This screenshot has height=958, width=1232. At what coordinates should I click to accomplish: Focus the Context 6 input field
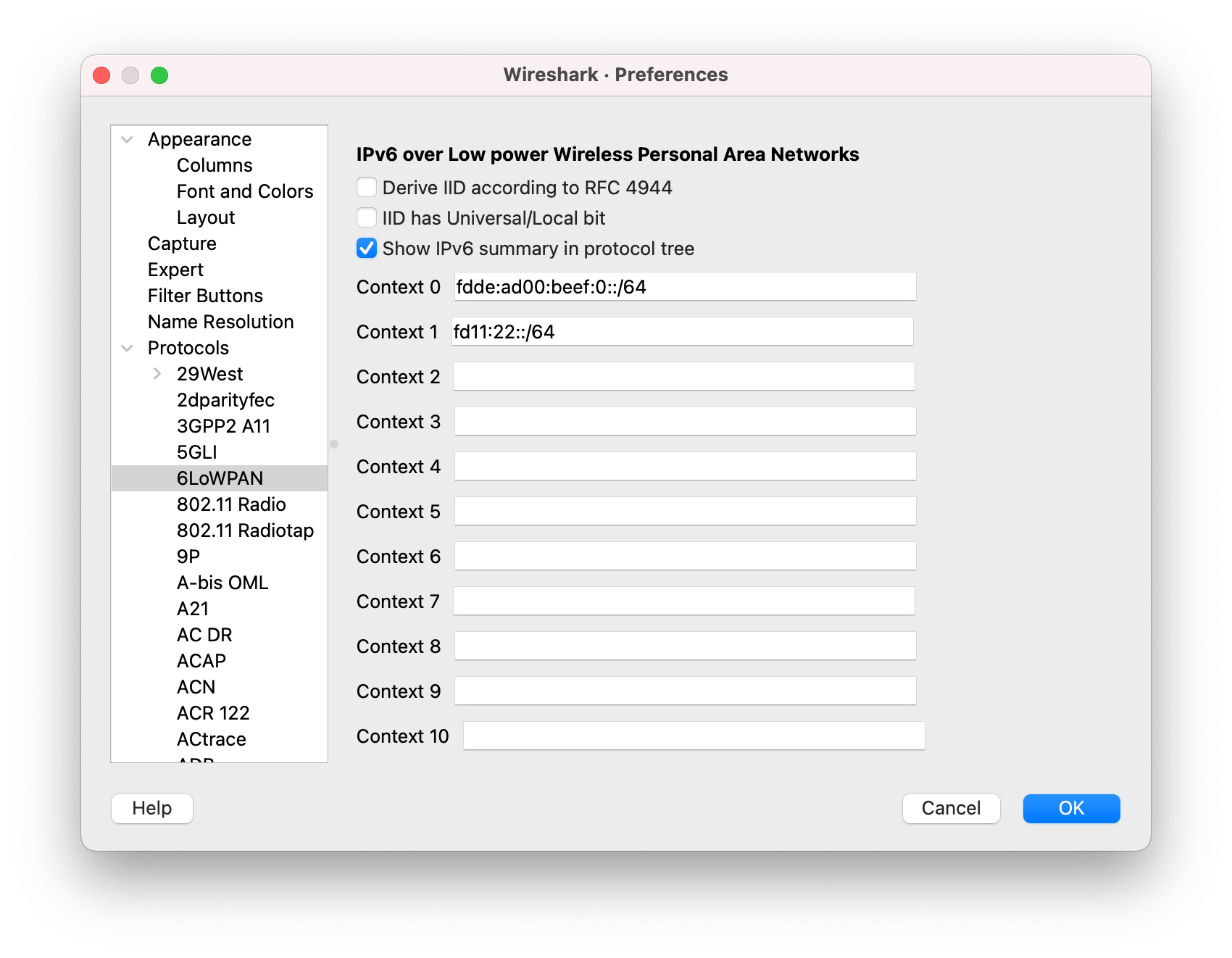coord(685,557)
